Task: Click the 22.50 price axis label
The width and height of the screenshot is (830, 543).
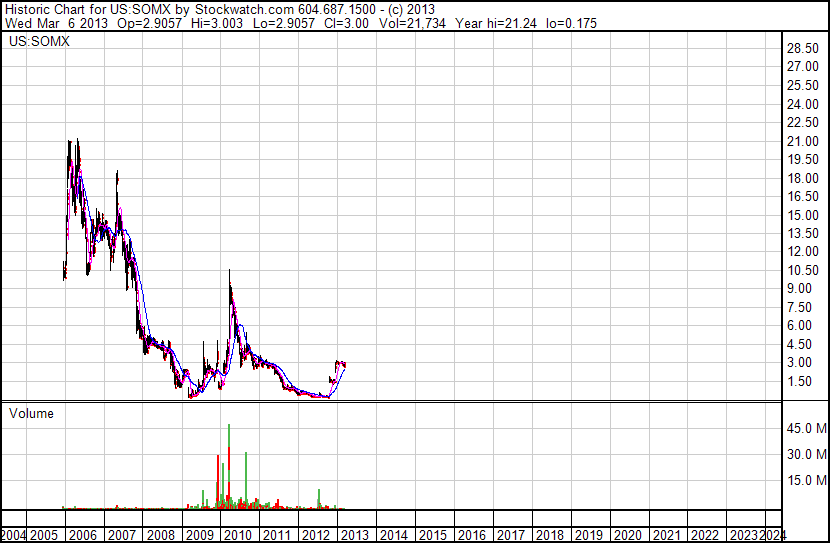Action: pos(803,122)
